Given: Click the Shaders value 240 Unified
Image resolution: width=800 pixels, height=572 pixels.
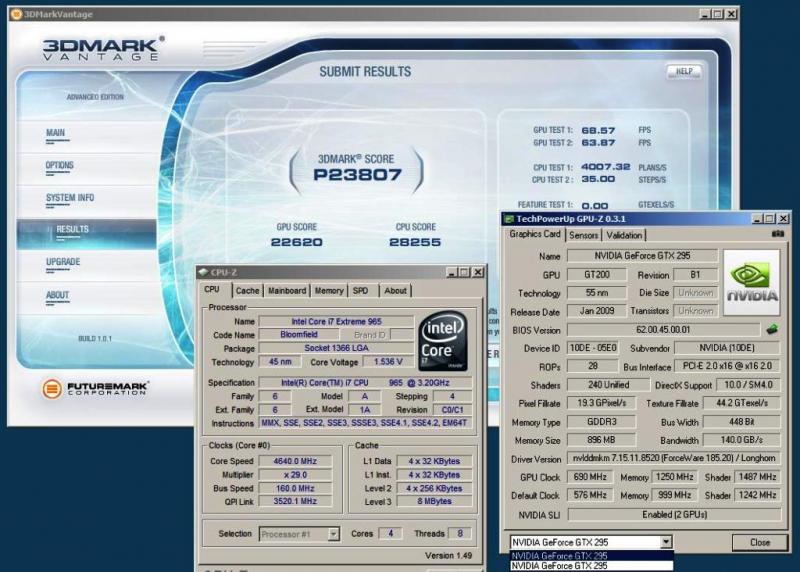Looking at the screenshot, I should click(608, 385).
